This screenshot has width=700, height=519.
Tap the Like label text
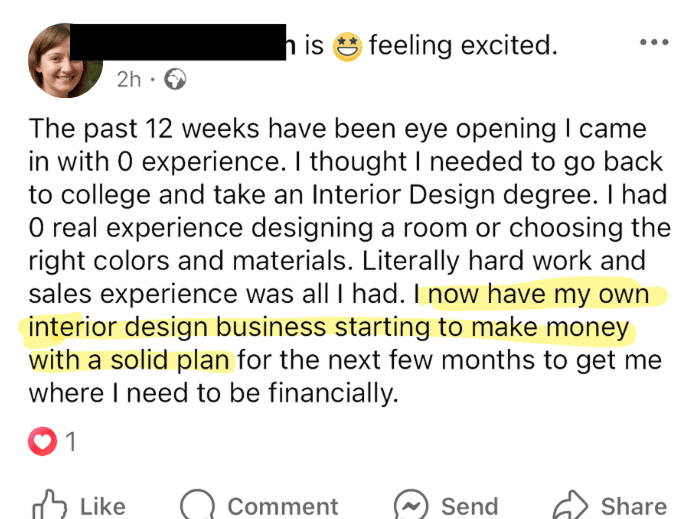click(x=102, y=506)
